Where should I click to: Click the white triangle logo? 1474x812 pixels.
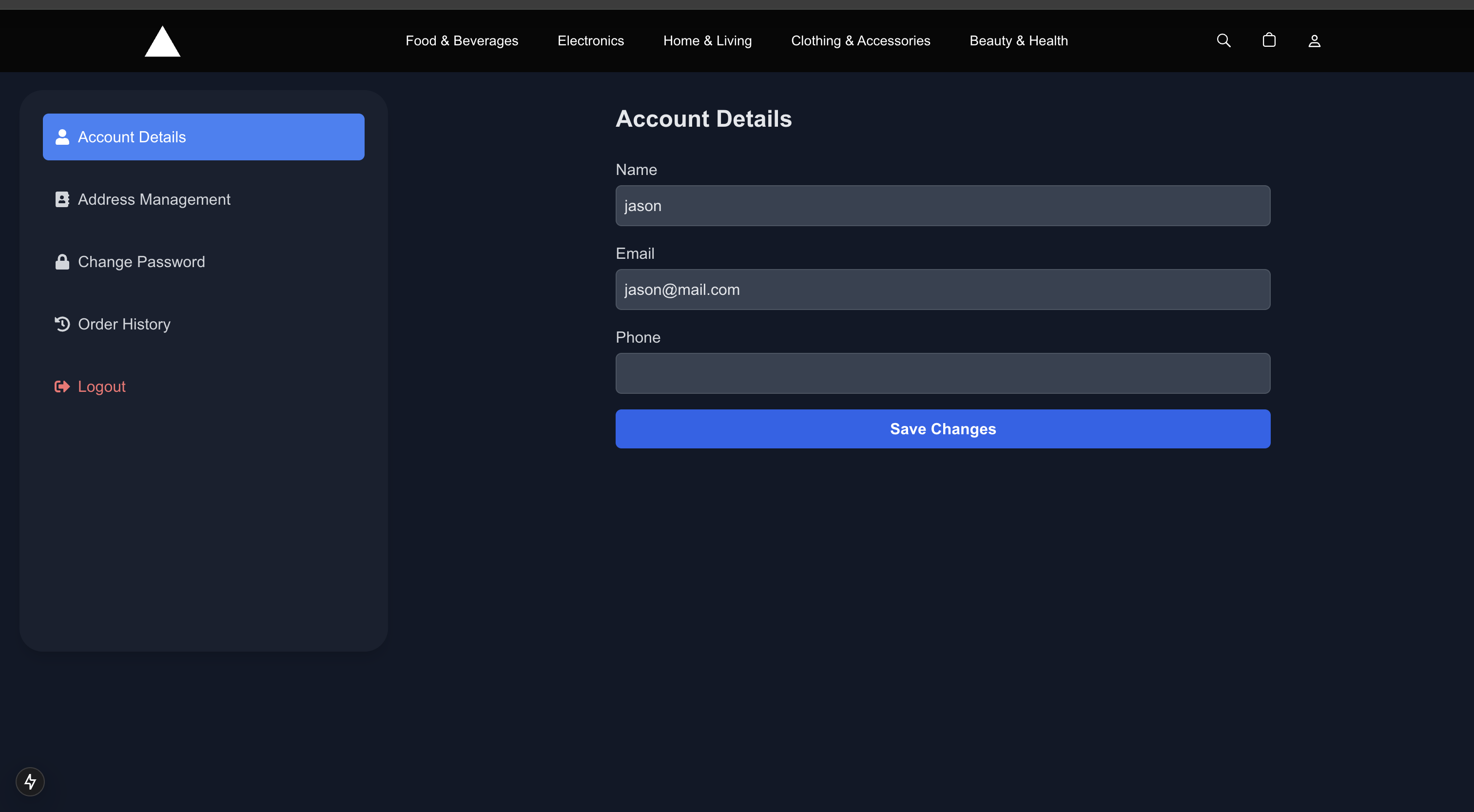pos(162,42)
